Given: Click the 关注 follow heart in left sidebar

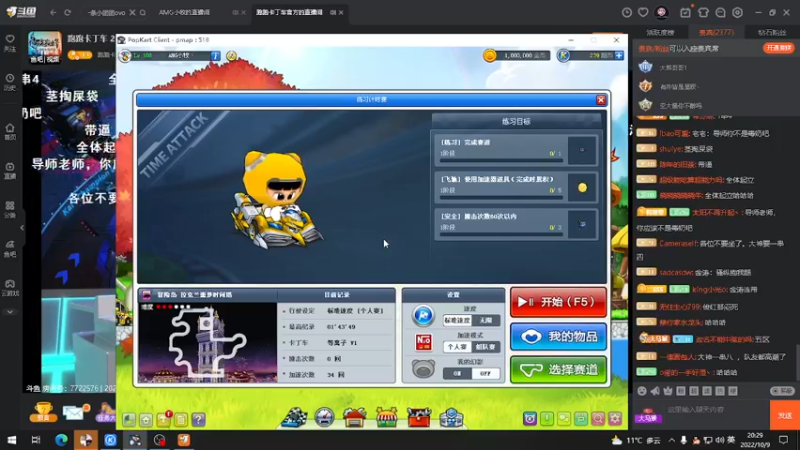Looking at the screenshot, I should [x=10, y=43].
